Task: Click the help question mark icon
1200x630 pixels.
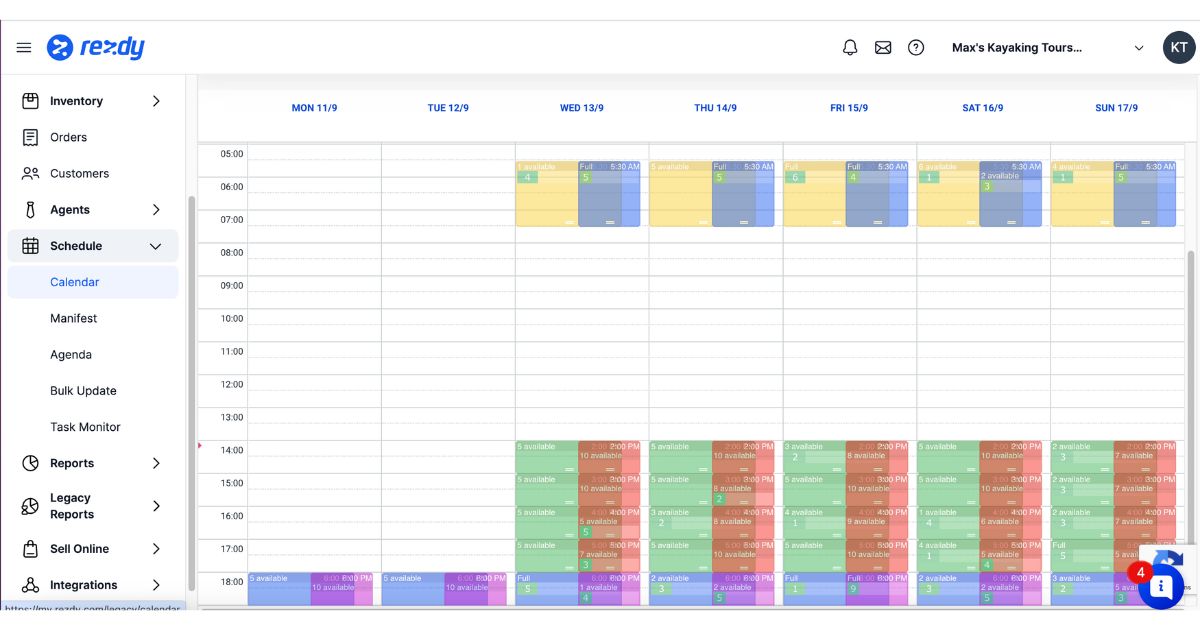Action: coord(915,47)
